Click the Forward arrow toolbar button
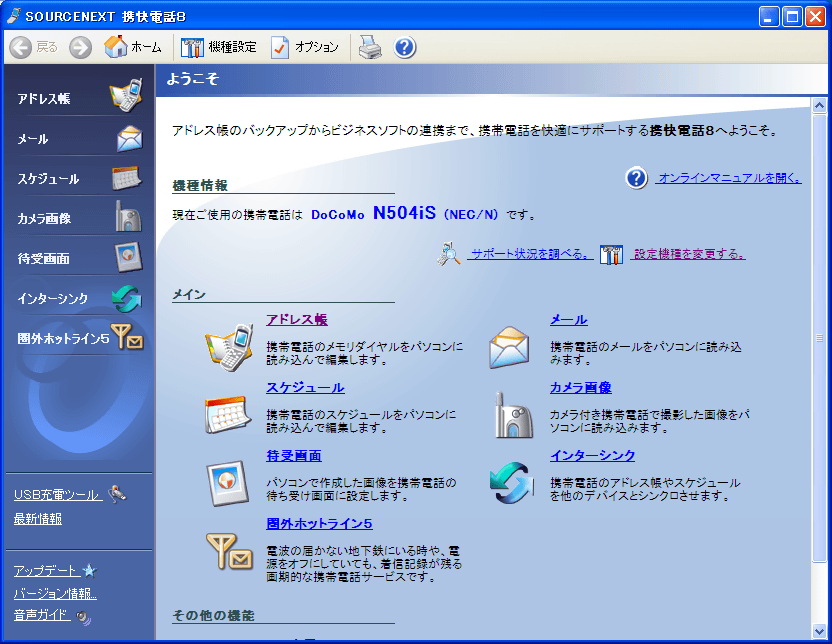 [81, 48]
